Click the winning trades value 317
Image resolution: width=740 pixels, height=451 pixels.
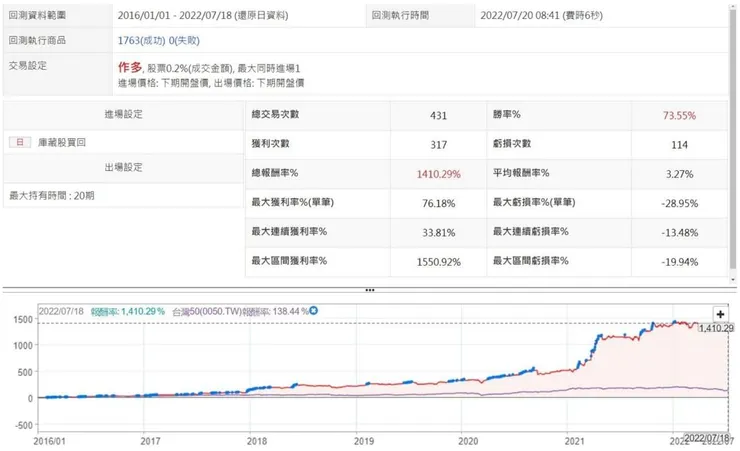438,145
